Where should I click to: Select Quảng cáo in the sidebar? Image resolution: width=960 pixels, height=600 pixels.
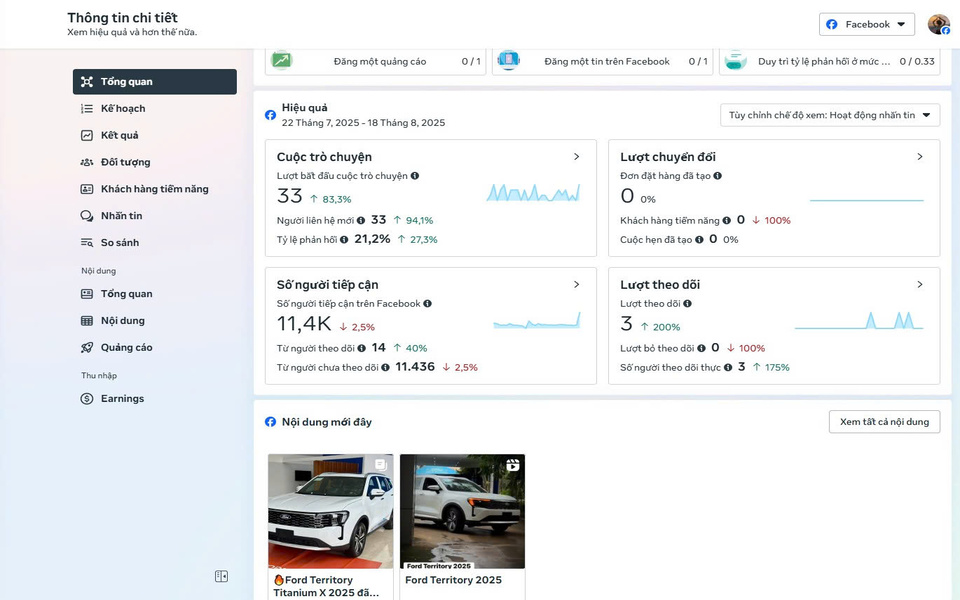coord(126,348)
